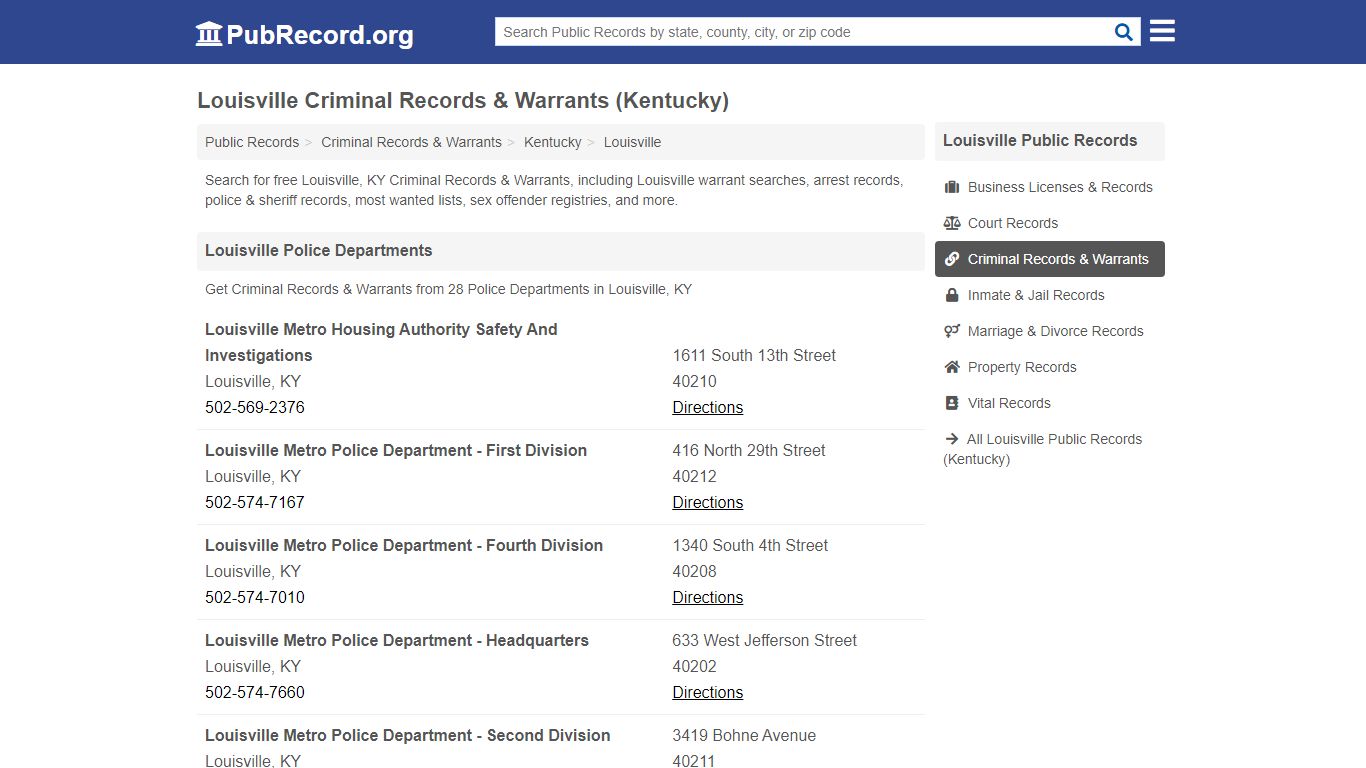Viewport: 1366px width, 768px height.
Task: Click the briefcase icon beside Business Licenses
Action: [x=952, y=187]
